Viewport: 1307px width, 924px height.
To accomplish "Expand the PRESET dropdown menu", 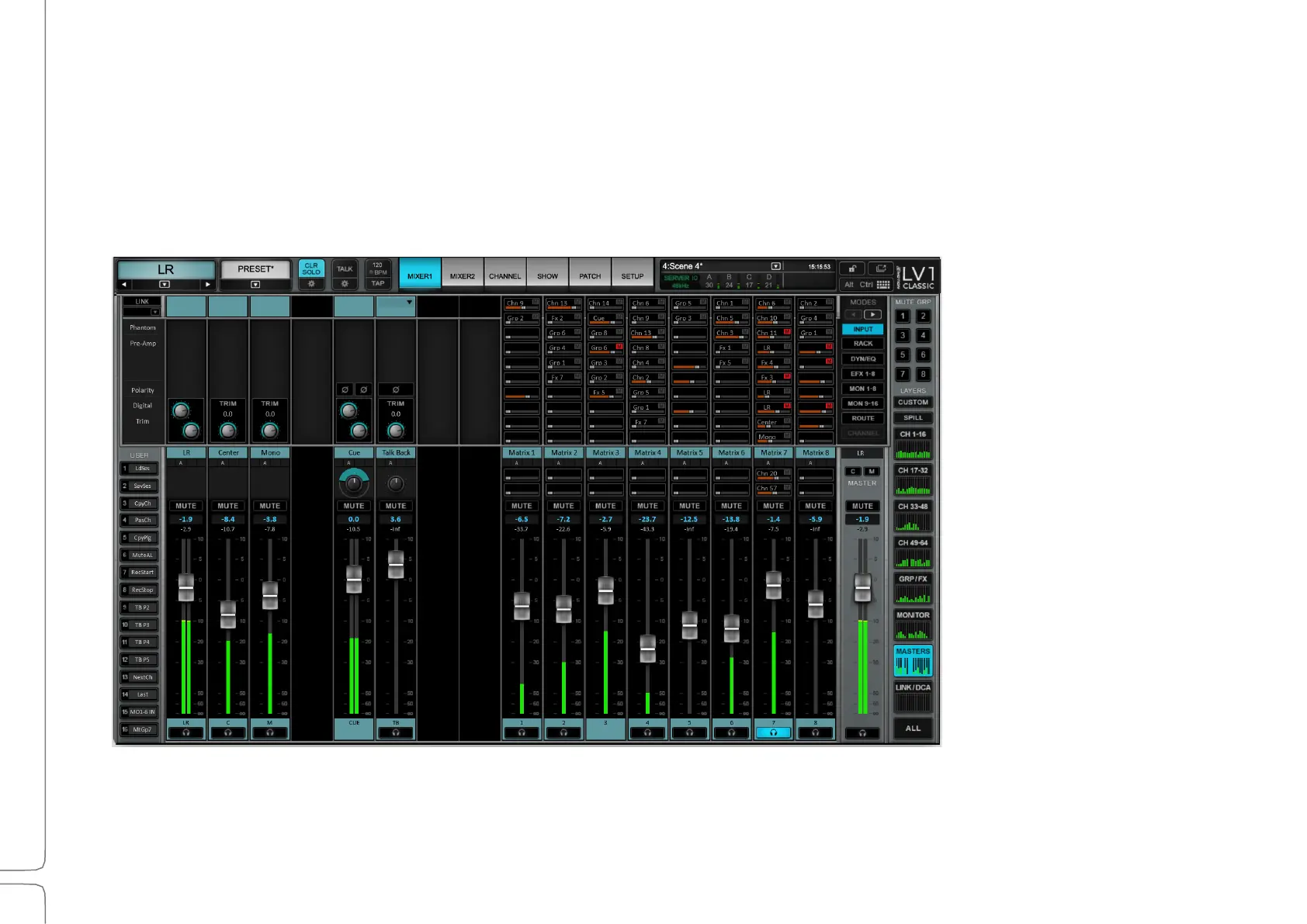I will 255,285.
